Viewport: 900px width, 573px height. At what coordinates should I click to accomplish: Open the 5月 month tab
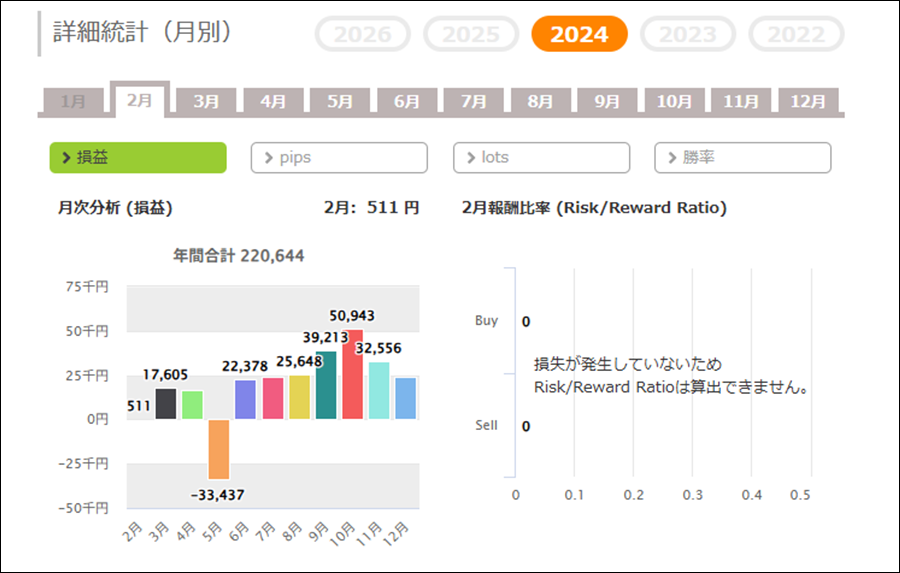click(340, 101)
